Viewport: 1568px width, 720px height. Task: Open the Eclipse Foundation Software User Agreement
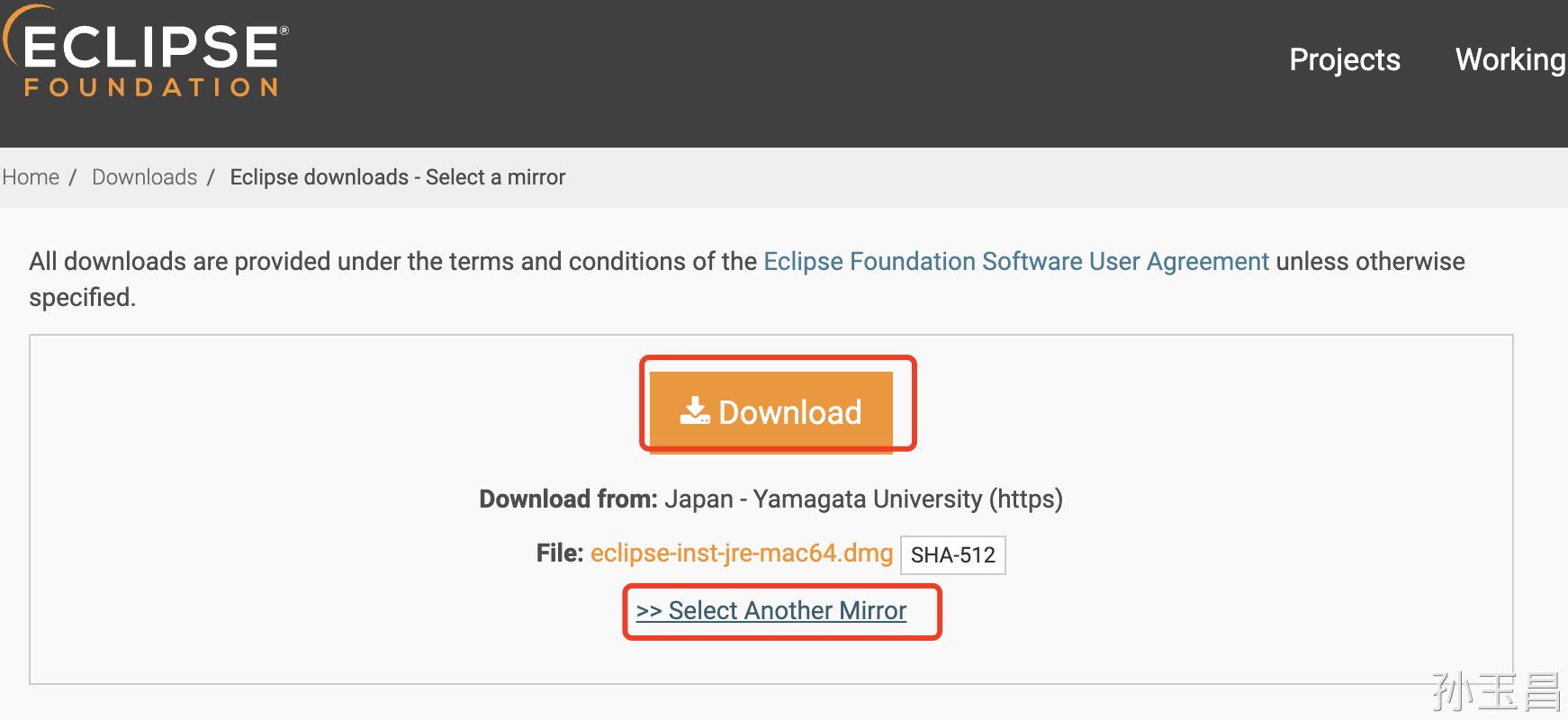point(1015,261)
